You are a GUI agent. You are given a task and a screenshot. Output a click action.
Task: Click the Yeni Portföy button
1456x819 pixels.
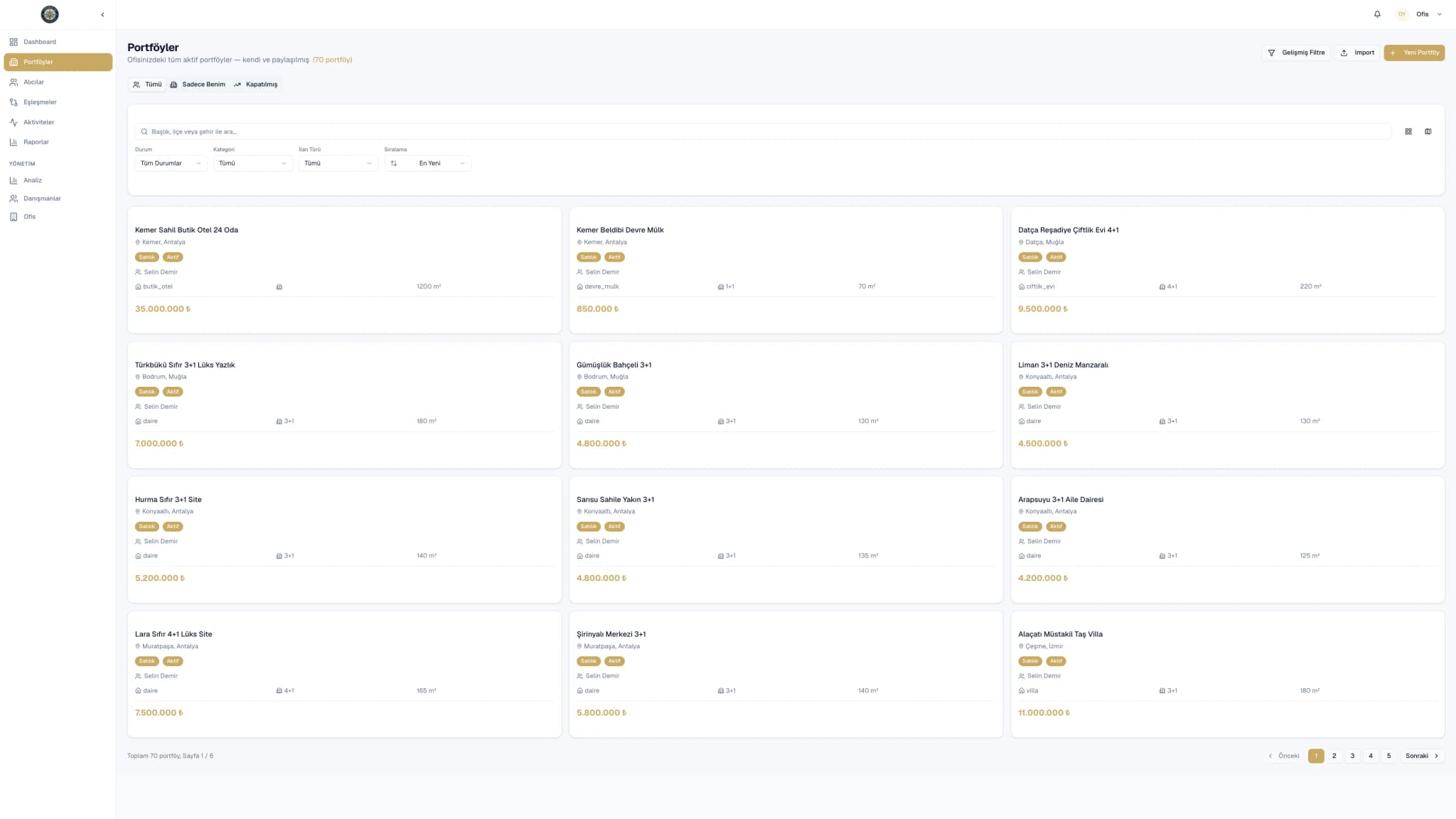coord(1414,53)
